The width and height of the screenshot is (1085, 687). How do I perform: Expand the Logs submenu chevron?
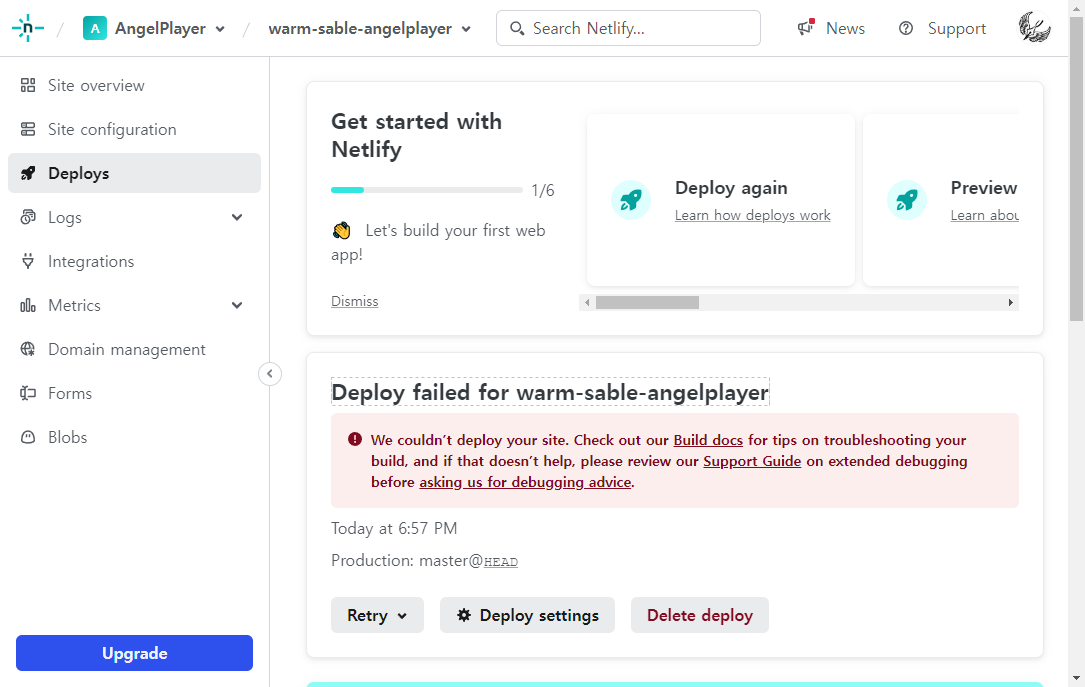(237, 217)
